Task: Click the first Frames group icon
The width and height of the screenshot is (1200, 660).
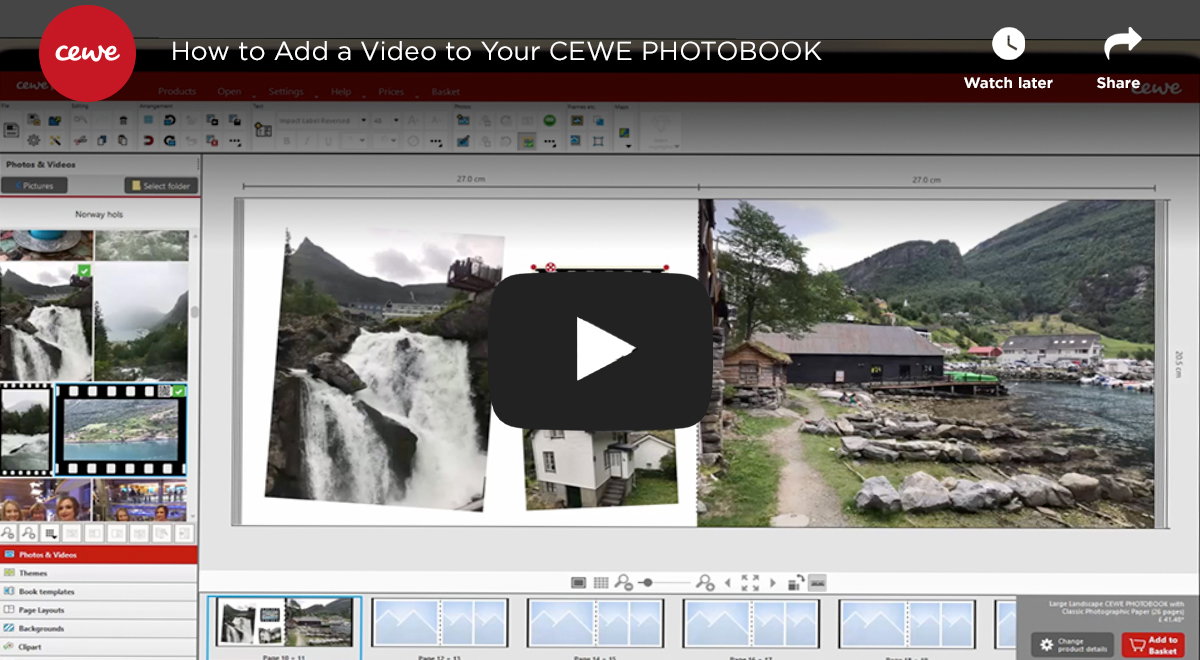Action: pyautogui.click(x=577, y=120)
